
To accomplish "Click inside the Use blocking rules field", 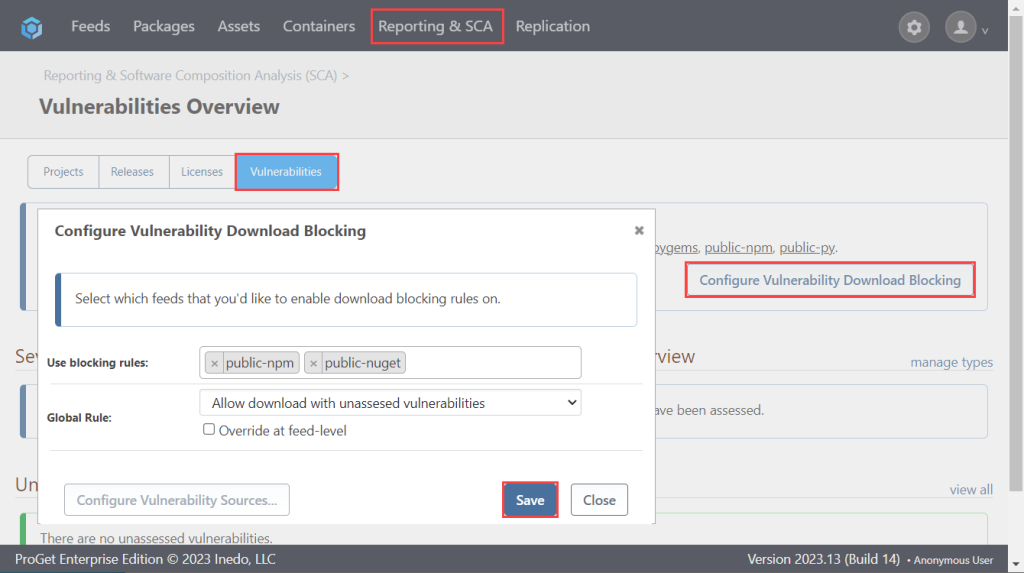I will click(490, 362).
